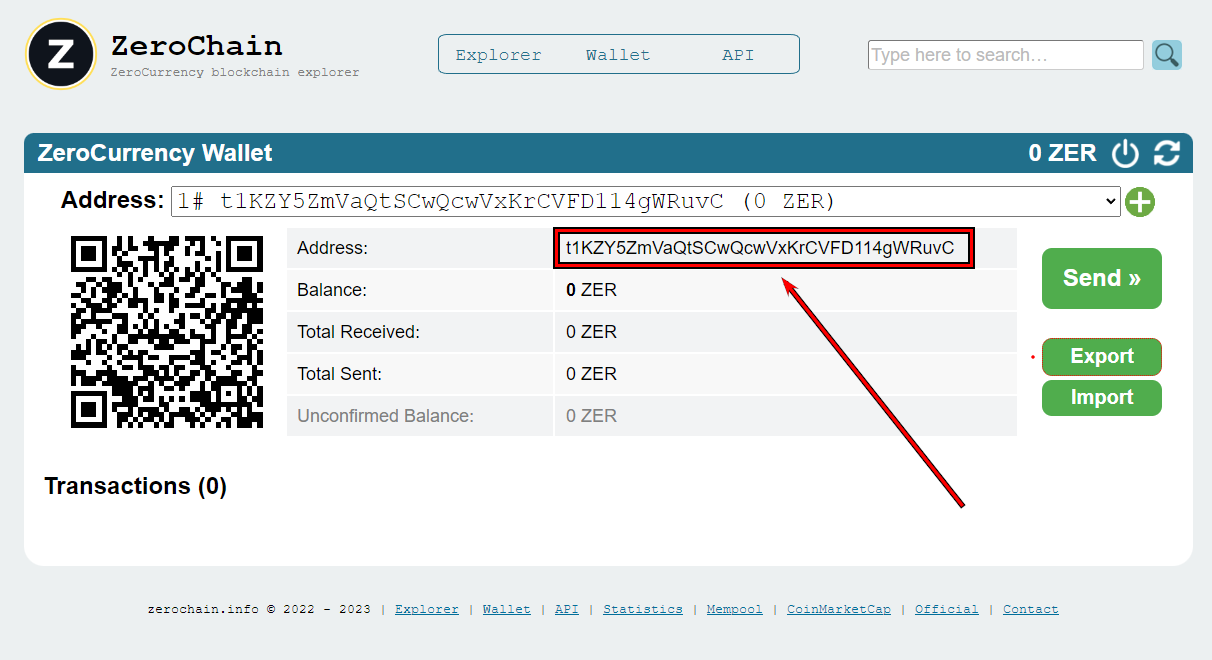Select address value t1KZY5ZmVaQtSCwQcwVxKrCVFD114gWRuvC in table
Screen dimensions: 1212x660
pyautogui.click(x=761, y=248)
